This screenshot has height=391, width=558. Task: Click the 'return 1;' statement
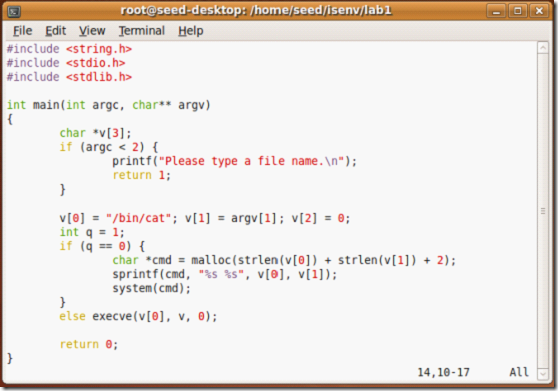(142, 175)
